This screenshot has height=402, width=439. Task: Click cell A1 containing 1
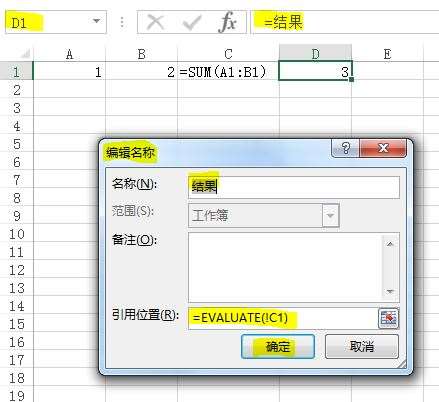pyautogui.click(x=69, y=72)
